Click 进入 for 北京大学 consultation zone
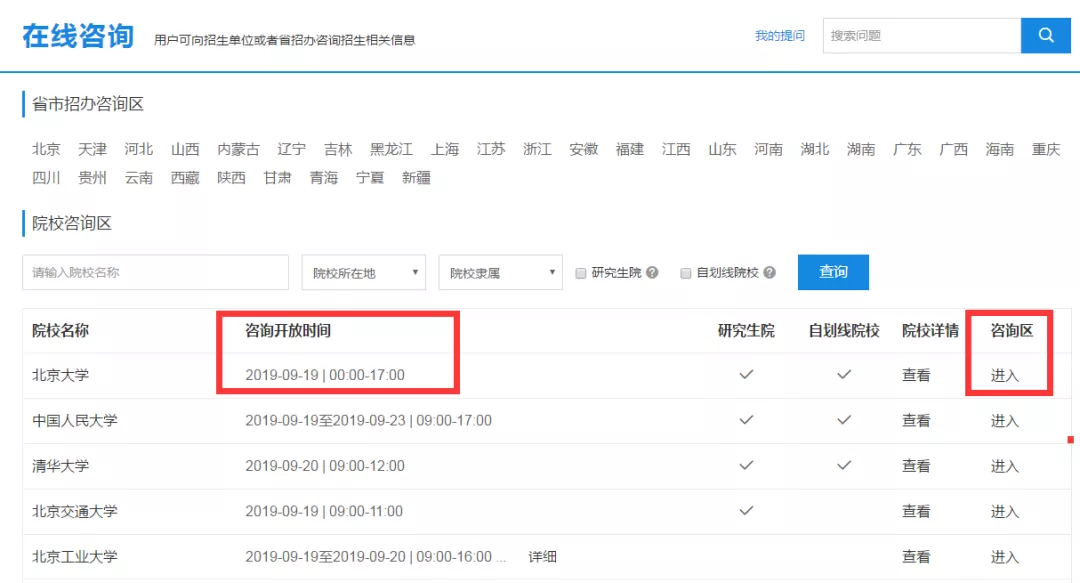The image size is (1080, 583). point(1005,374)
